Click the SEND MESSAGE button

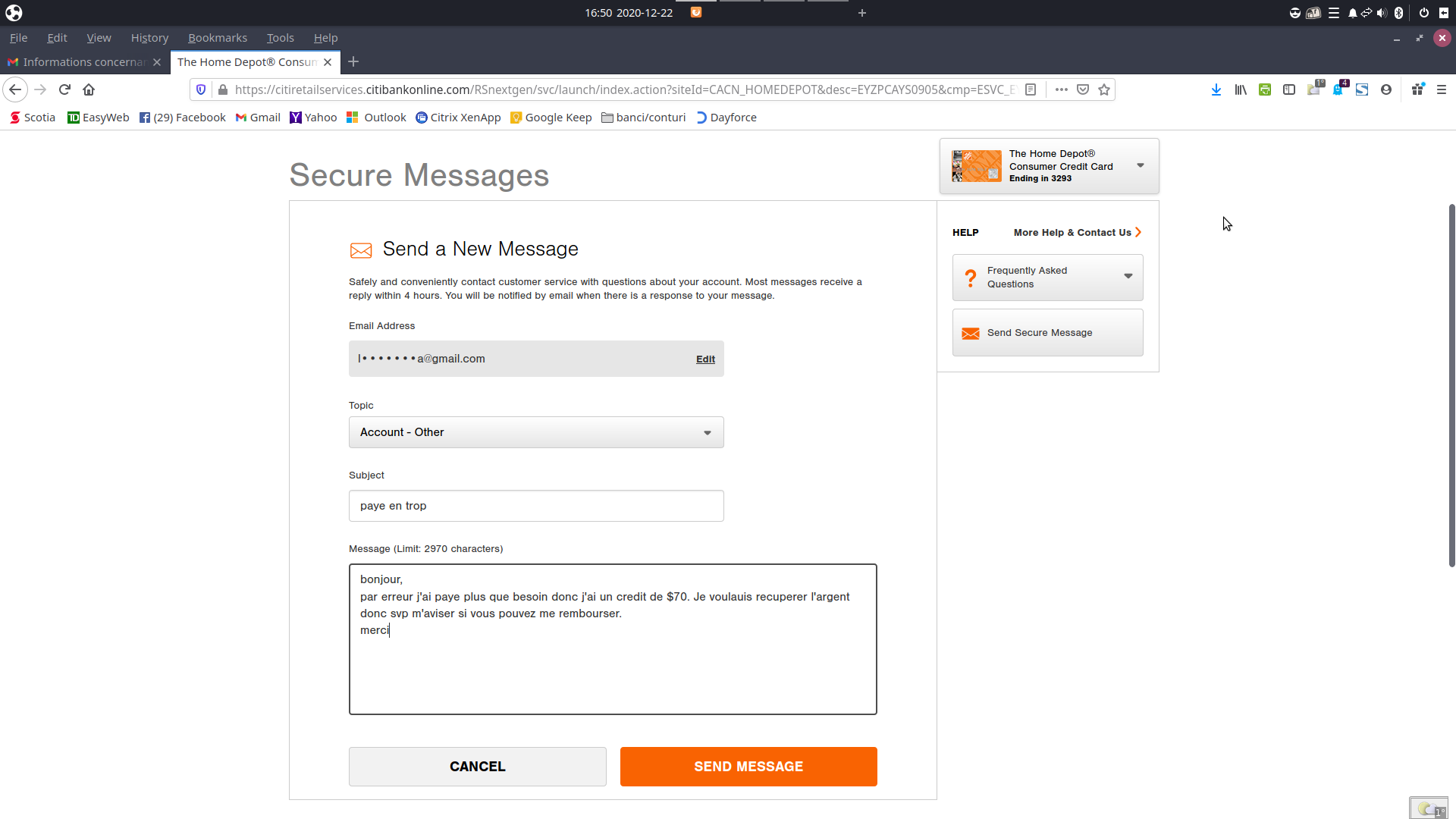(x=748, y=767)
